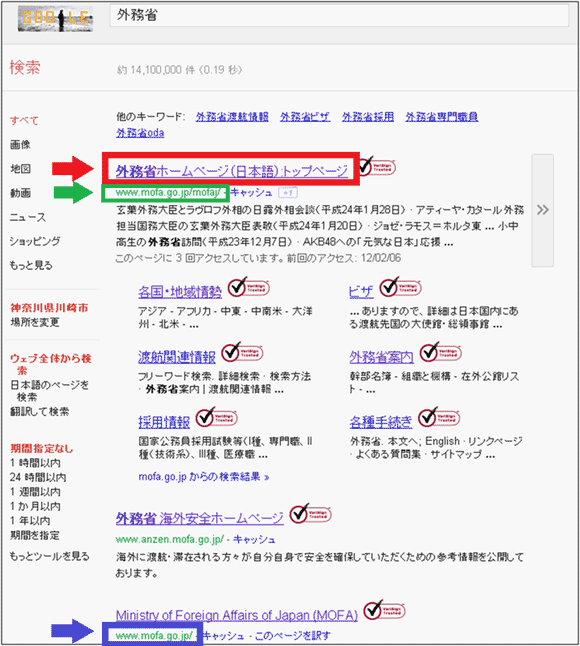Click このページを訳す translate link

pyautogui.click(x=292, y=636)
